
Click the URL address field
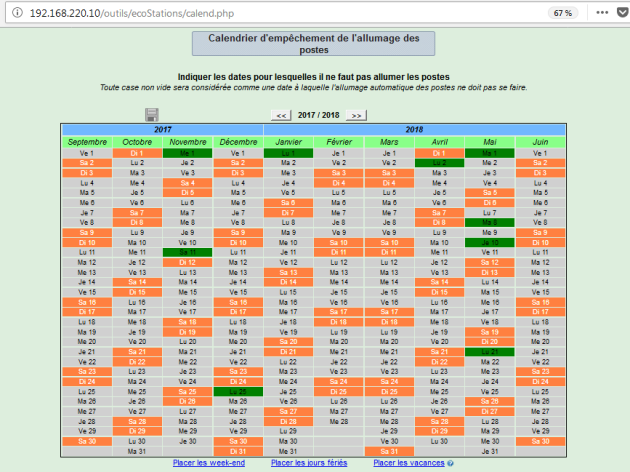pyautogui.click(x=250, y=13)
